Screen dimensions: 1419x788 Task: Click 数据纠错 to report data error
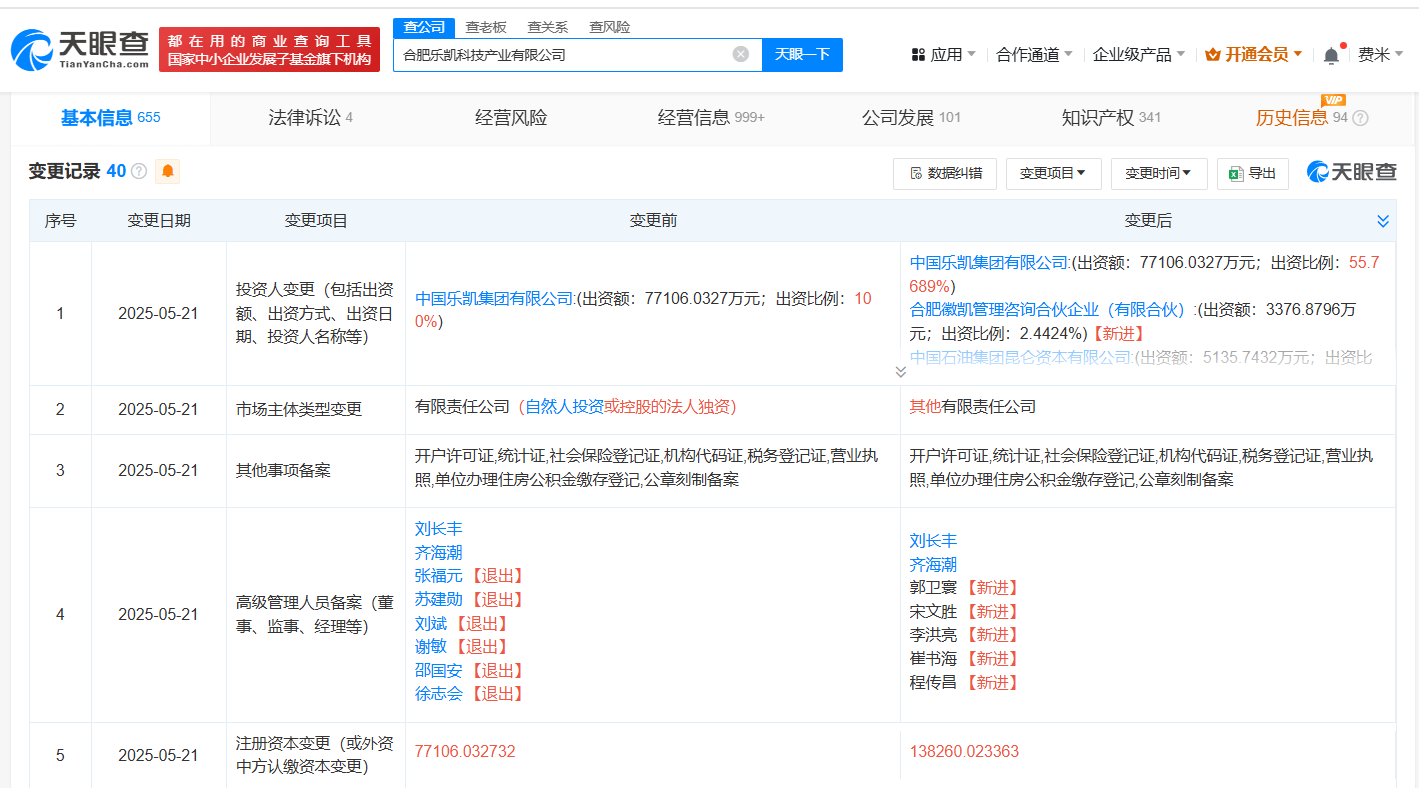pos(944,173)
